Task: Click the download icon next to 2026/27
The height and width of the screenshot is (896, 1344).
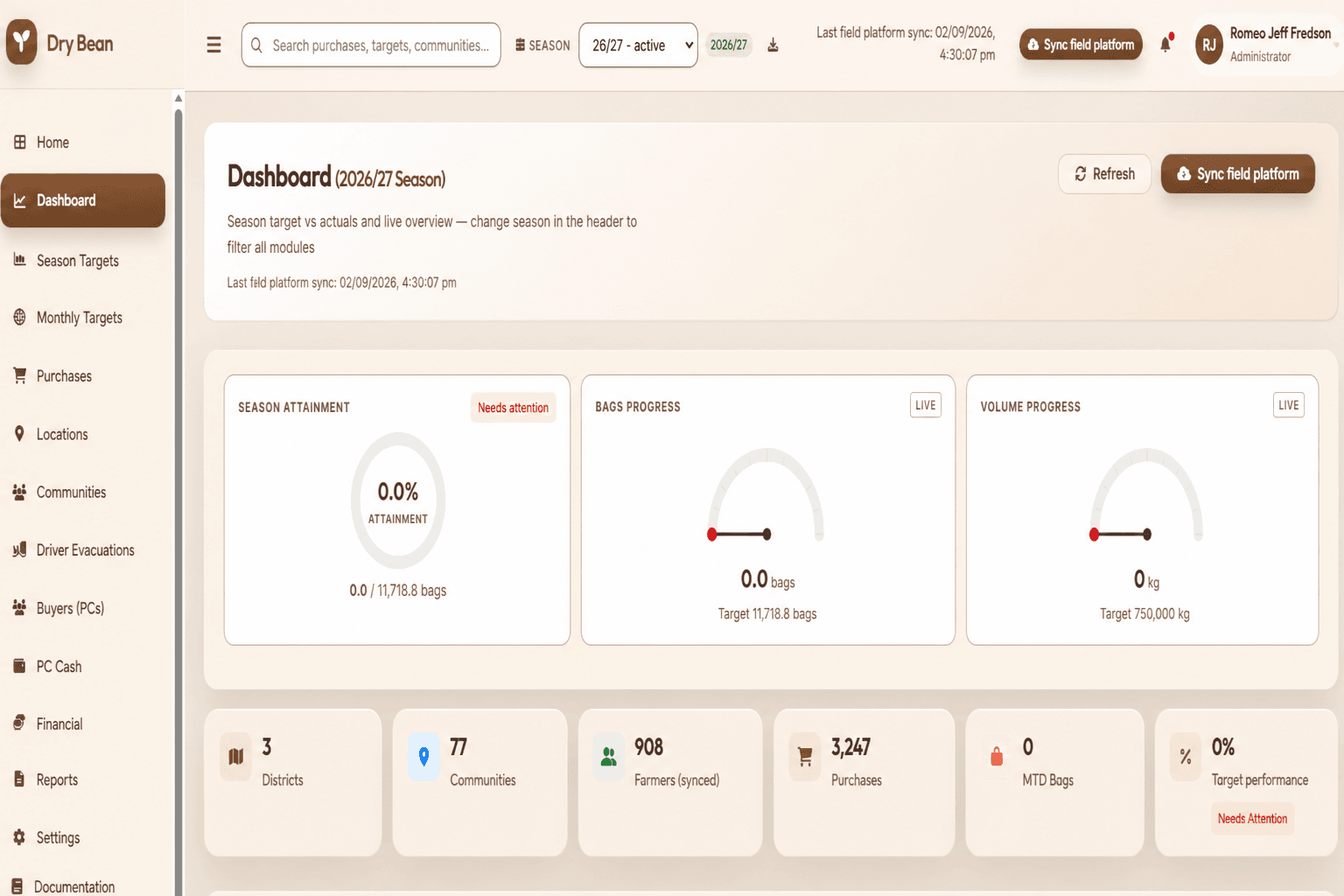Action: [773, 45]
